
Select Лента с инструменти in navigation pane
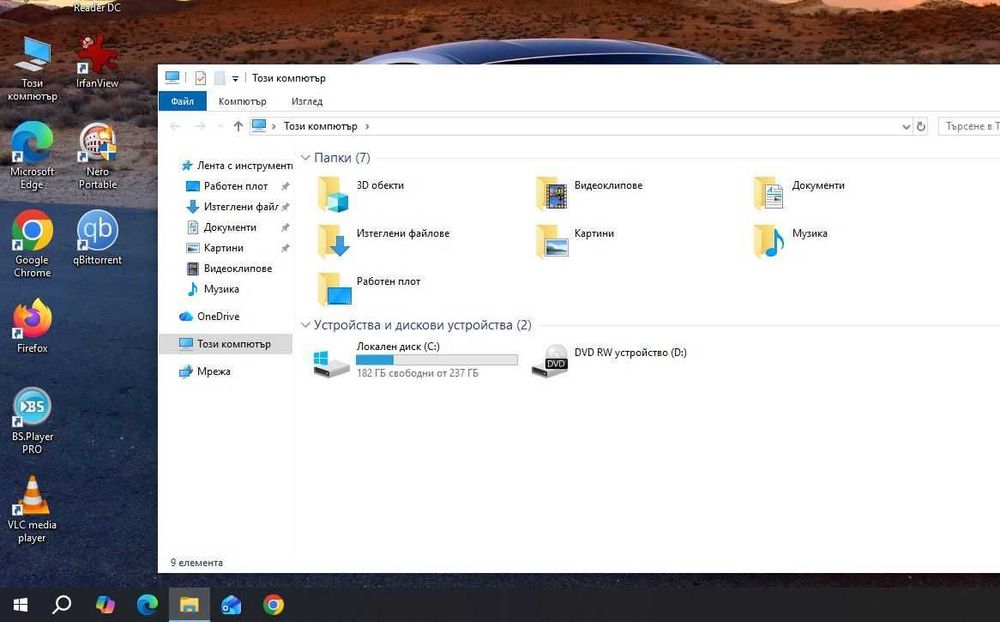point(236,165)
